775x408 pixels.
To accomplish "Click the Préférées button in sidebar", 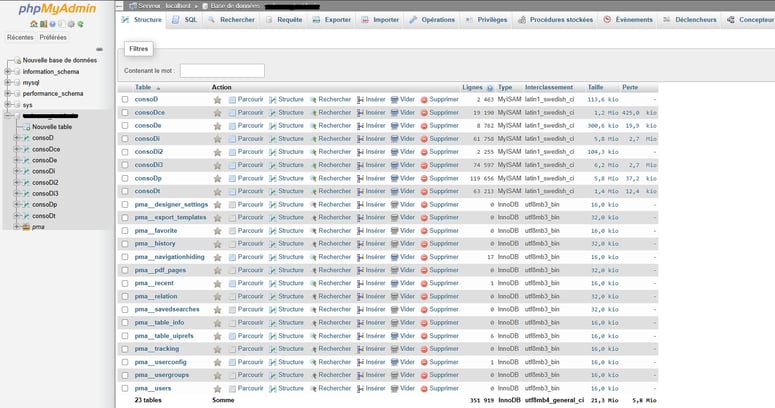I will coord(53,38).
